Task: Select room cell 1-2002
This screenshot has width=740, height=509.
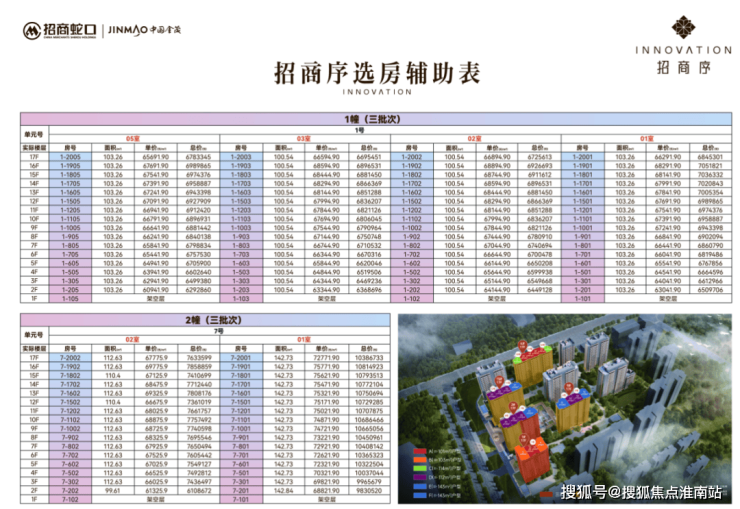Action: pyautogui.click(x=412, y=157)
